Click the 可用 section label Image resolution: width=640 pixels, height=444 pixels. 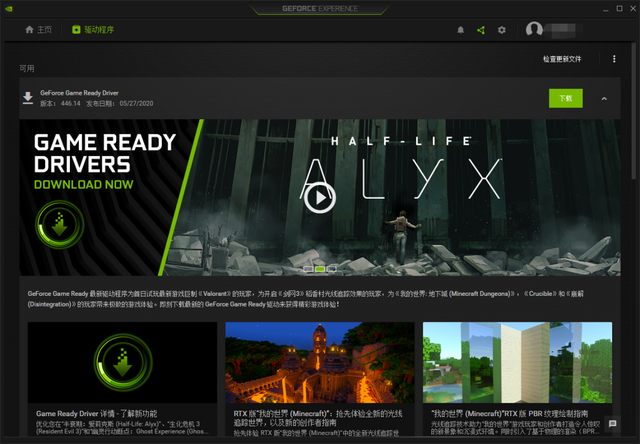27,69
